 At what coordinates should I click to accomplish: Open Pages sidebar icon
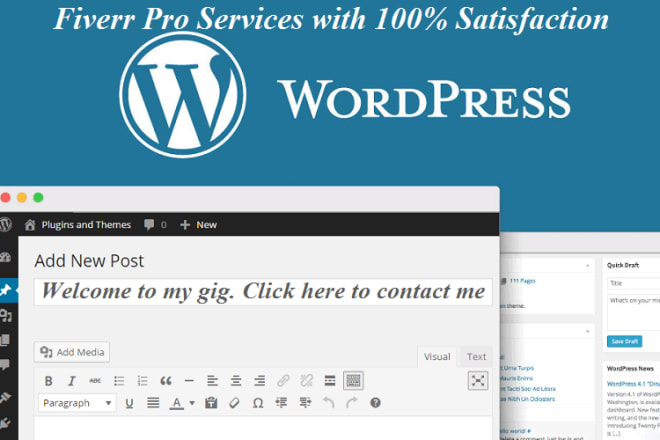(x=5, y=340)
